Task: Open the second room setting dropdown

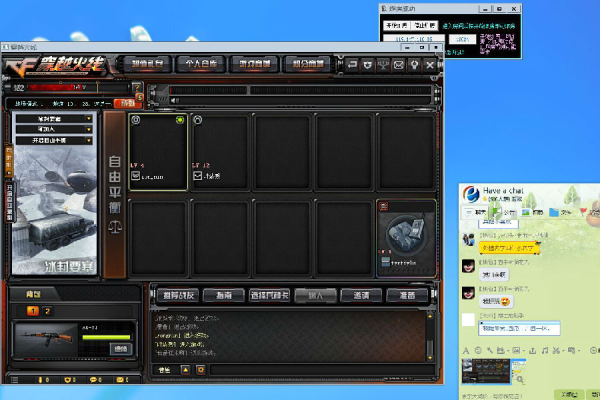Action: pyautogui.click(x=54, y=129)
